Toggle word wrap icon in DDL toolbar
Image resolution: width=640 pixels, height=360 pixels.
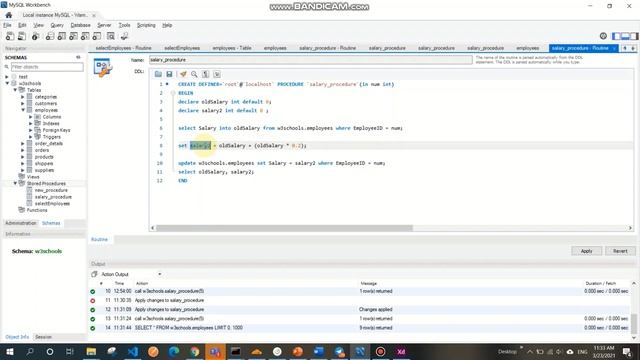[x=217, y=74]
